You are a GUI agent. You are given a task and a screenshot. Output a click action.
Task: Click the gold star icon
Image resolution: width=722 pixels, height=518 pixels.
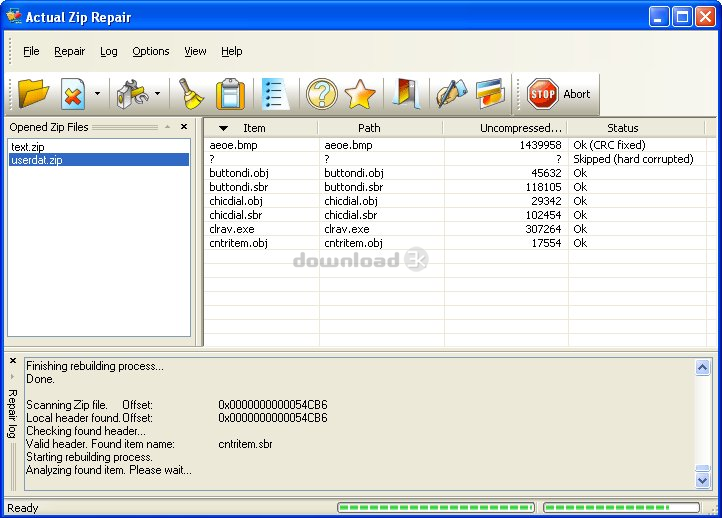pos(360,94)
